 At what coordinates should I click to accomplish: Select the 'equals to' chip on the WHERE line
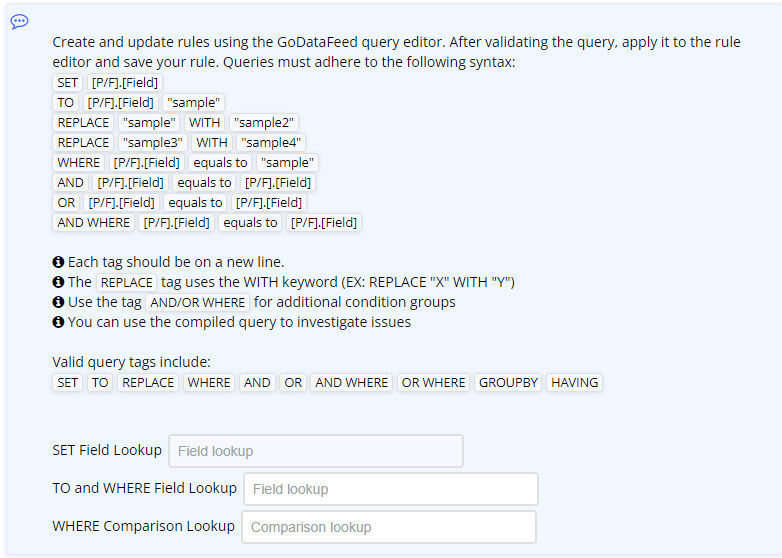click(220, 163)
